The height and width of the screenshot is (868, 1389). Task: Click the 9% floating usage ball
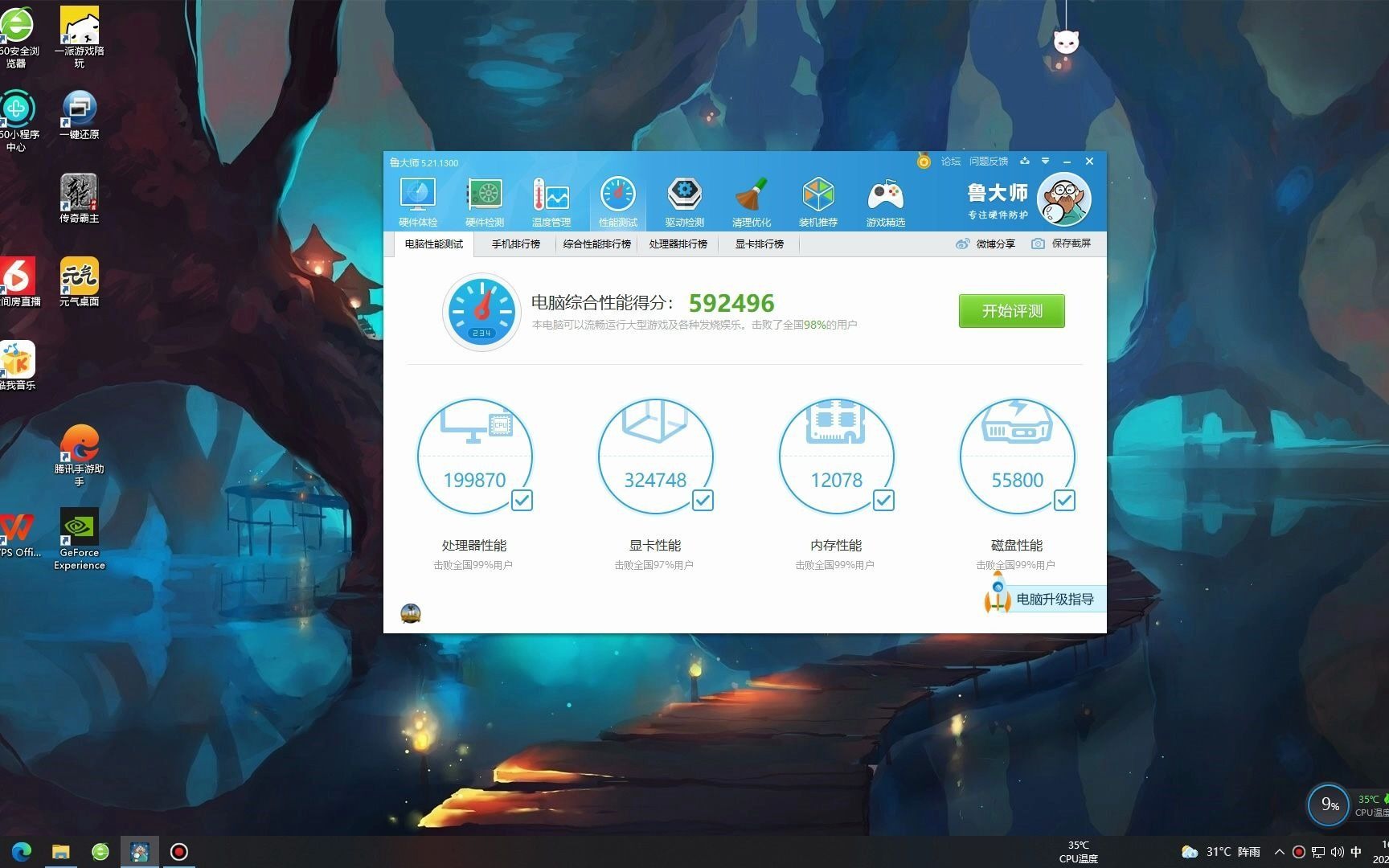coord(1329,805)
